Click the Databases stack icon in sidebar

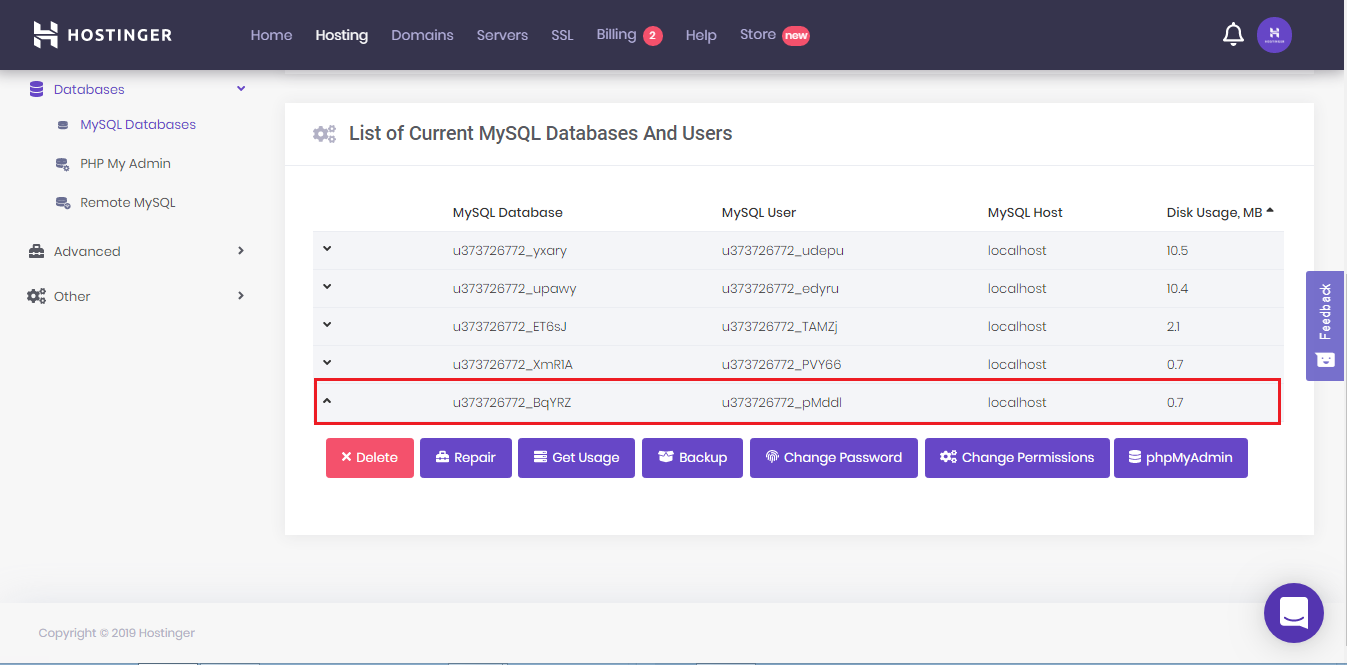[36, 89]
